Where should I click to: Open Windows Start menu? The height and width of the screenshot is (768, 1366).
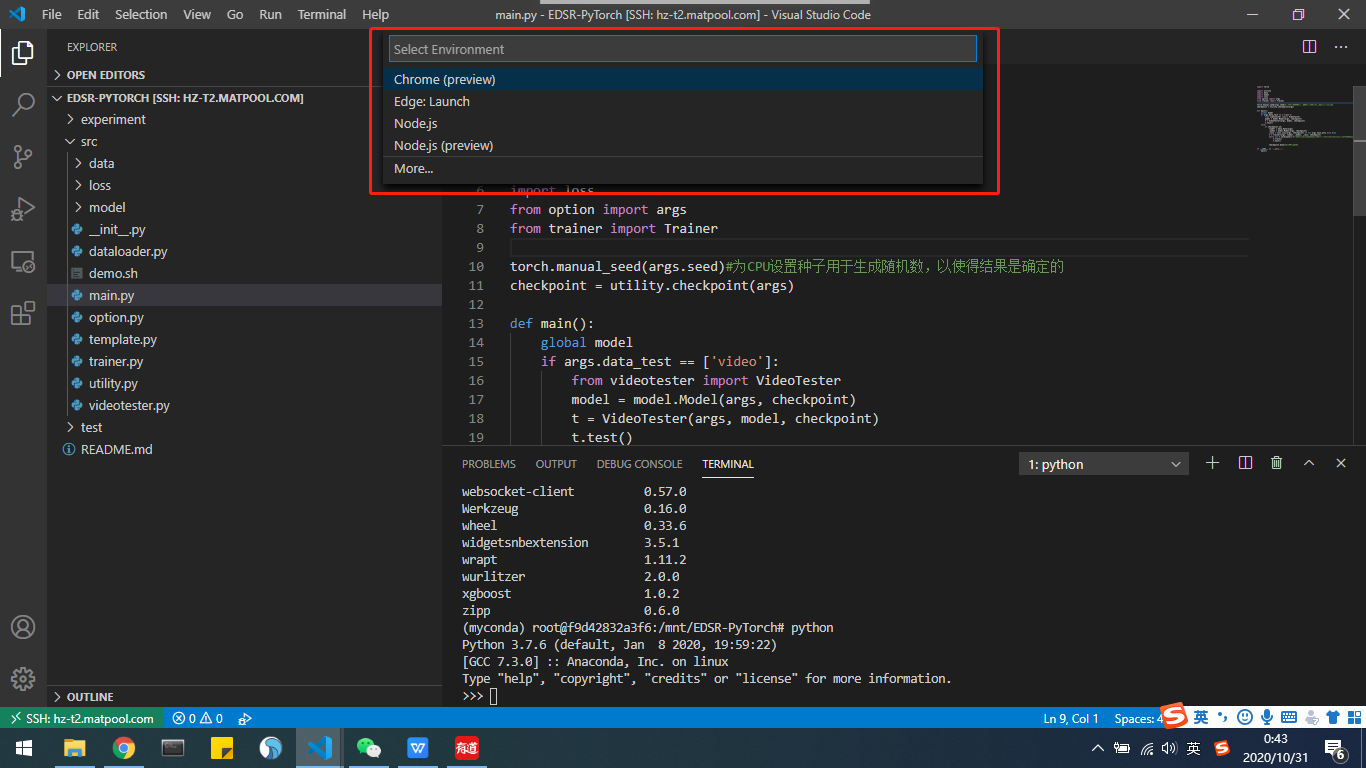pyautogui.click(x=23, y=748)
